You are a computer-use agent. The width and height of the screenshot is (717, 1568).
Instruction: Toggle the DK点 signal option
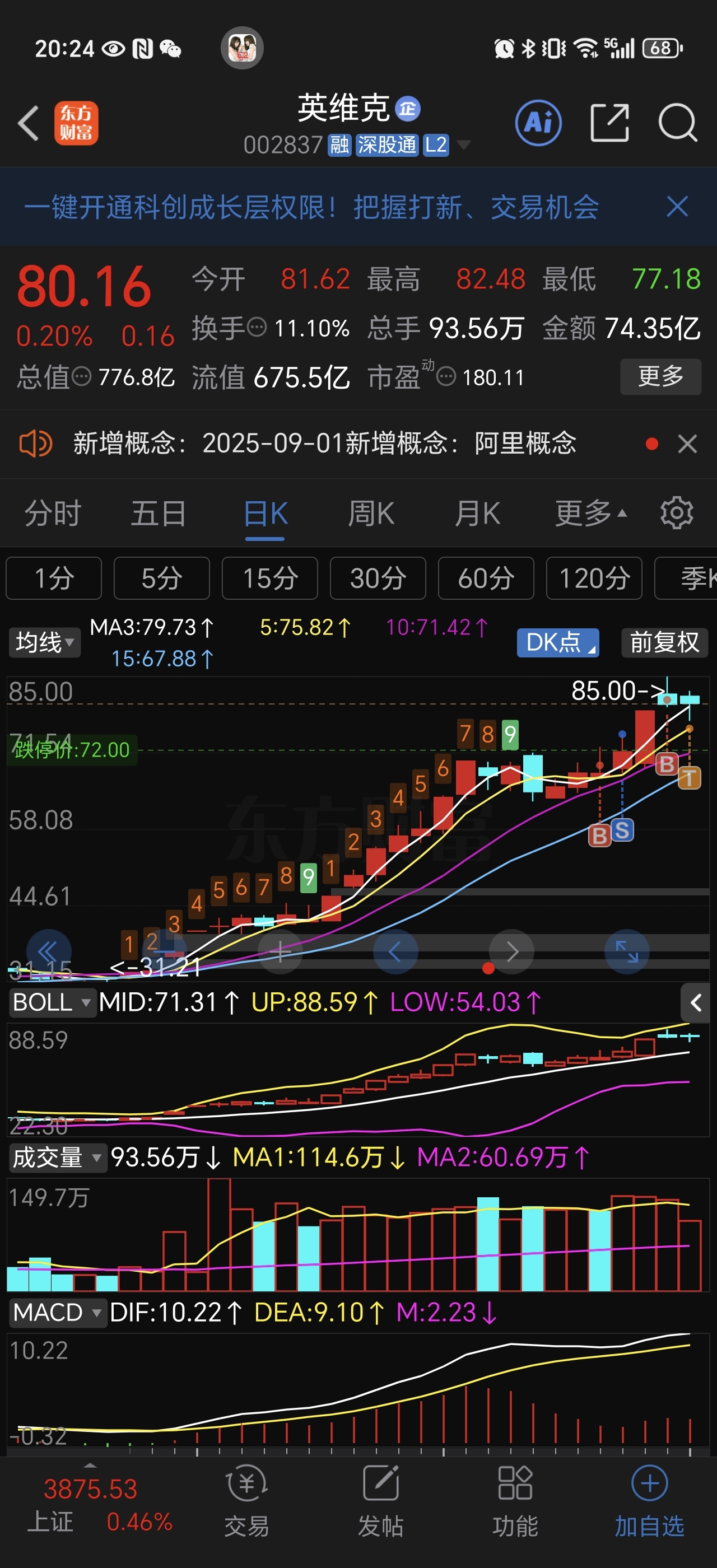click(x=557, y=642)
